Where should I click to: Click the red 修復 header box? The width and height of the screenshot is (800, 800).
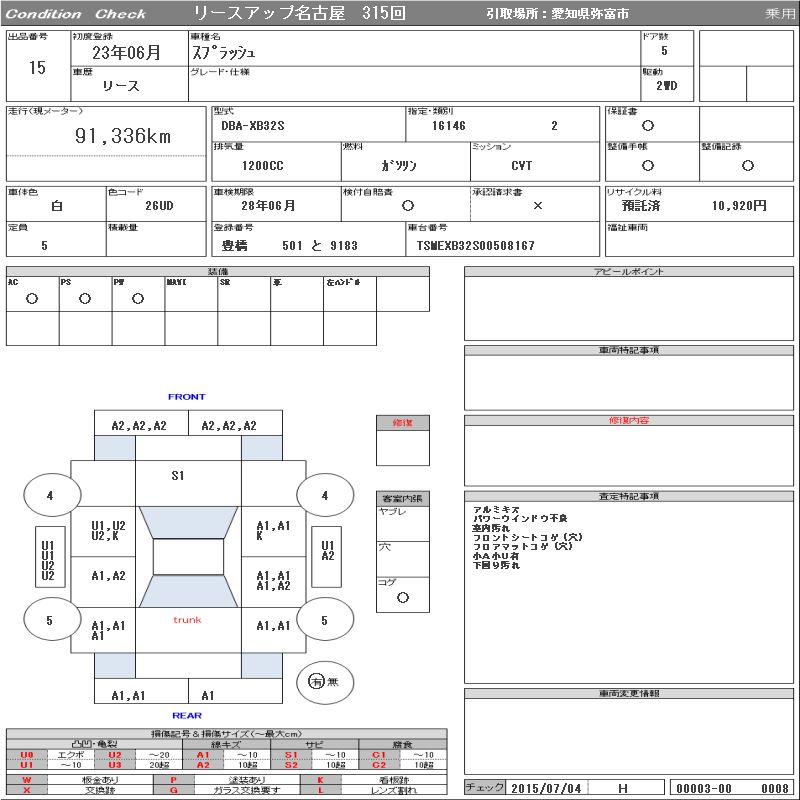pyautogui.click(x=402, y=423)
